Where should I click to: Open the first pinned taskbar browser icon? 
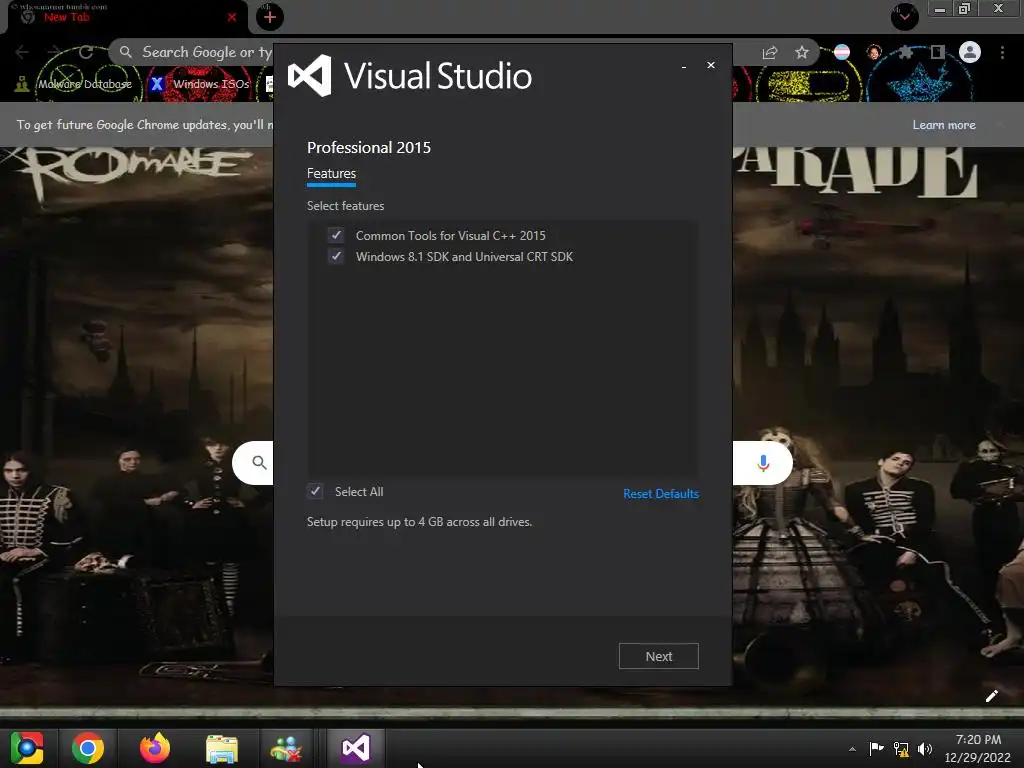click(27, 748)
